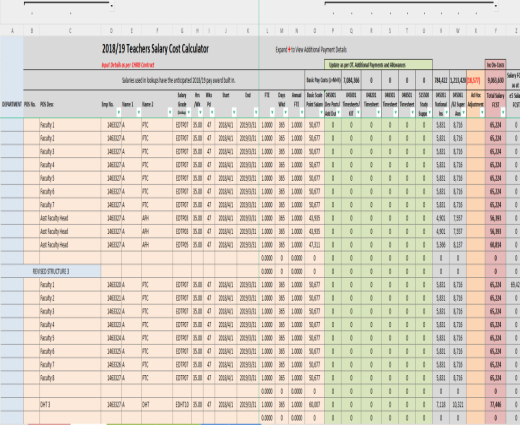
Task: Click the DEPARTMENT header cell
Action: point(12,104)
